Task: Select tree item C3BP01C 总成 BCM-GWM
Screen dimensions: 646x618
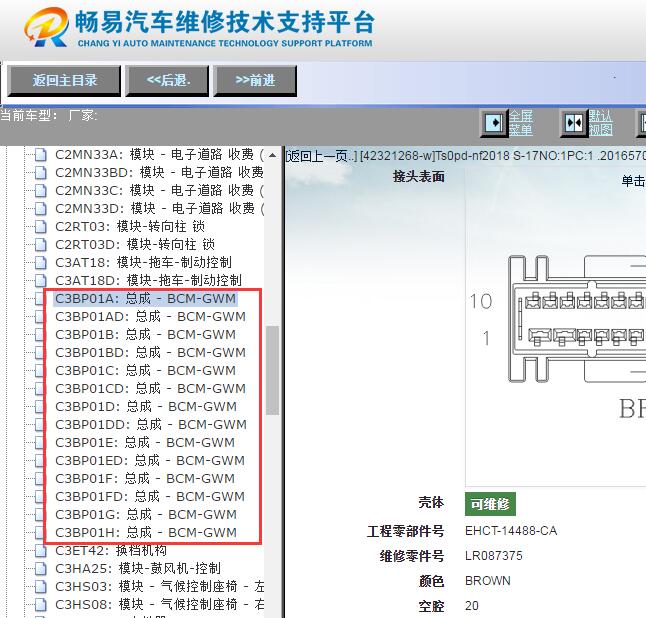Action: point(145,370)
